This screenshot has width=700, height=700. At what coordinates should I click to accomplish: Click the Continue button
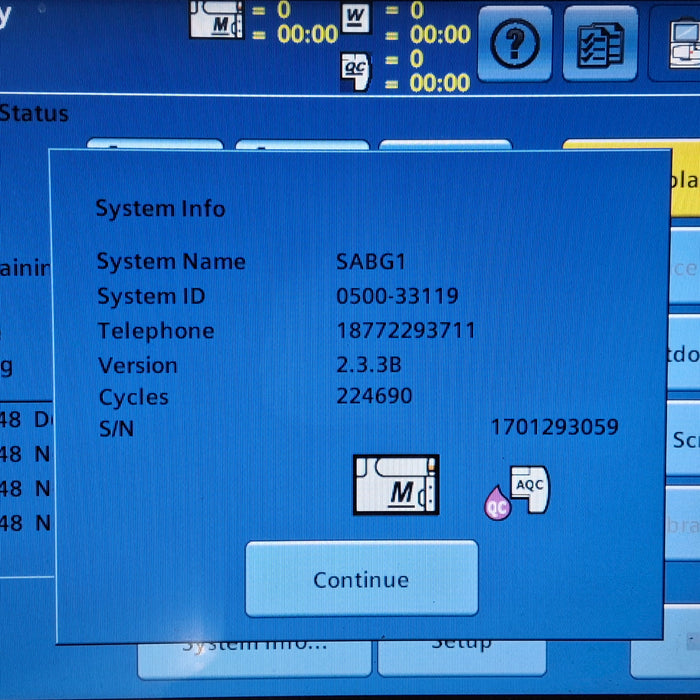[362, 579]
